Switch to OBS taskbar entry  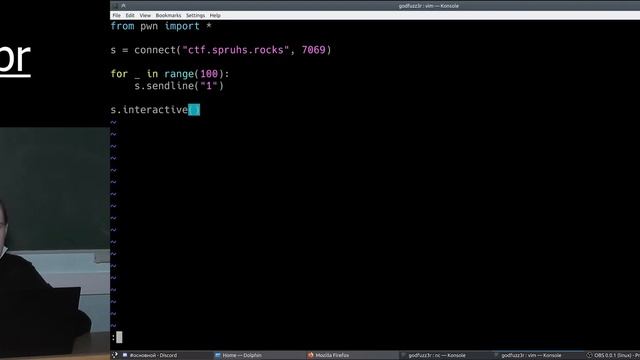click(x=613, y=355)
